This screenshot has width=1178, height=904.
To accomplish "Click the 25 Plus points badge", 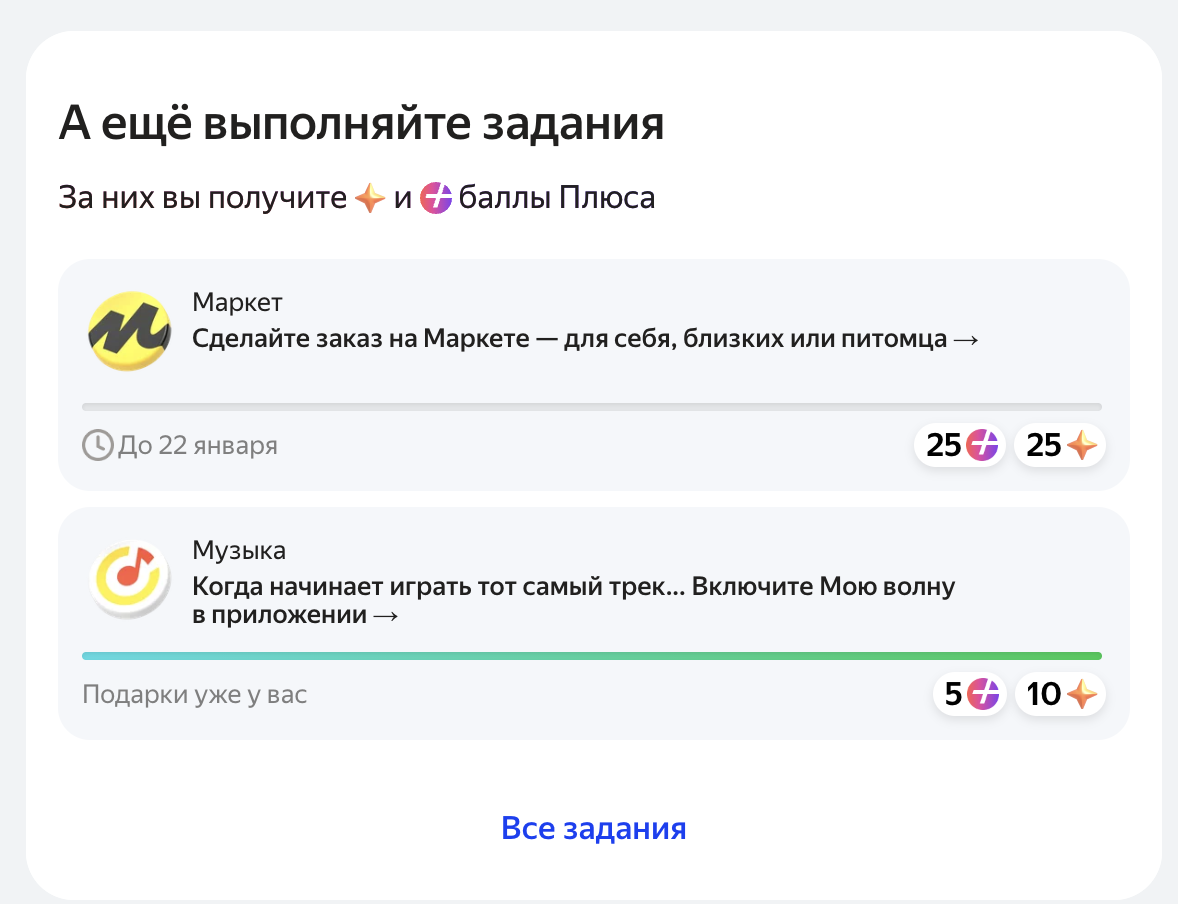I will point(959,445).
